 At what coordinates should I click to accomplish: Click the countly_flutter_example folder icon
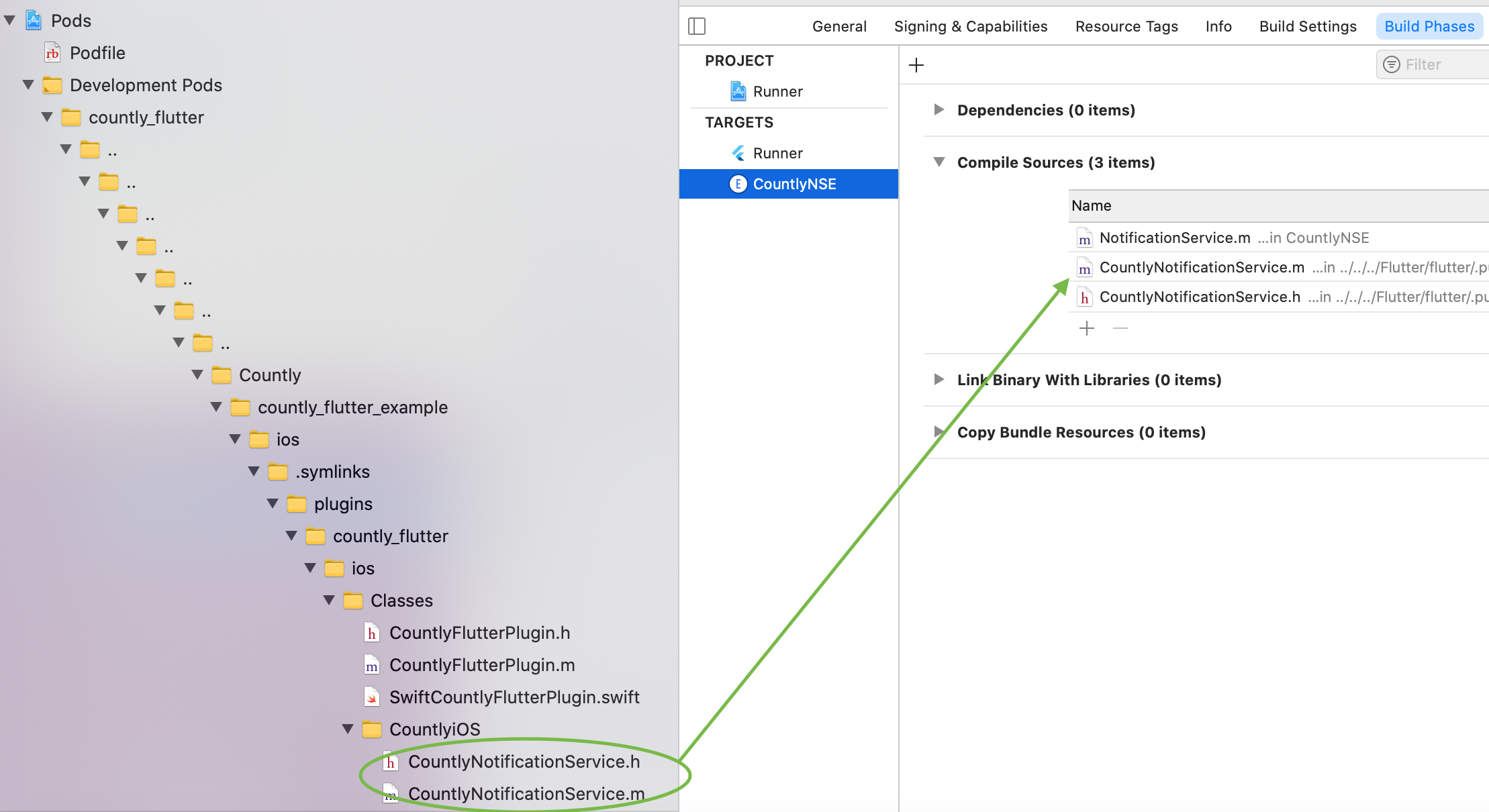tap(240, 407)
